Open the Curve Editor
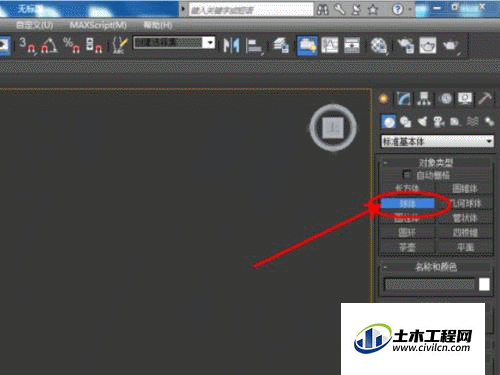 [330, 45]
